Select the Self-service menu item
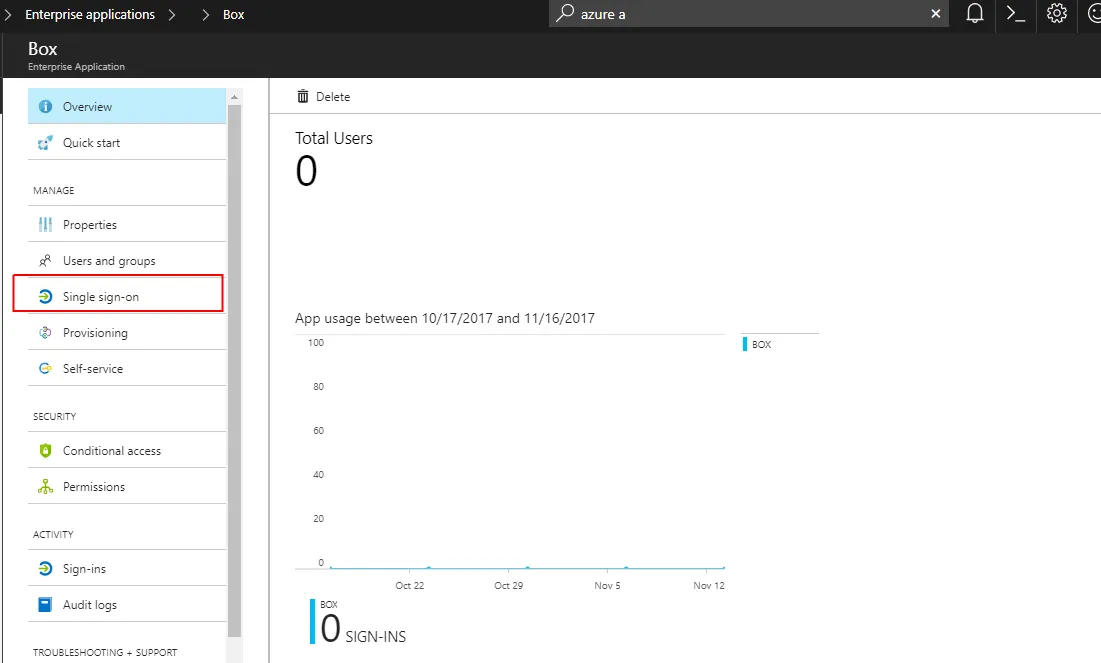 pyautogui.click(x=127, y=369)
